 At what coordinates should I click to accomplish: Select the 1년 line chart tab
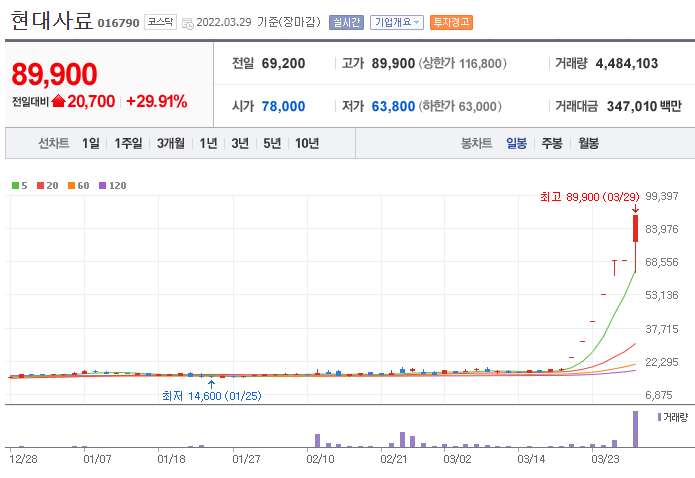click(208, 143)
